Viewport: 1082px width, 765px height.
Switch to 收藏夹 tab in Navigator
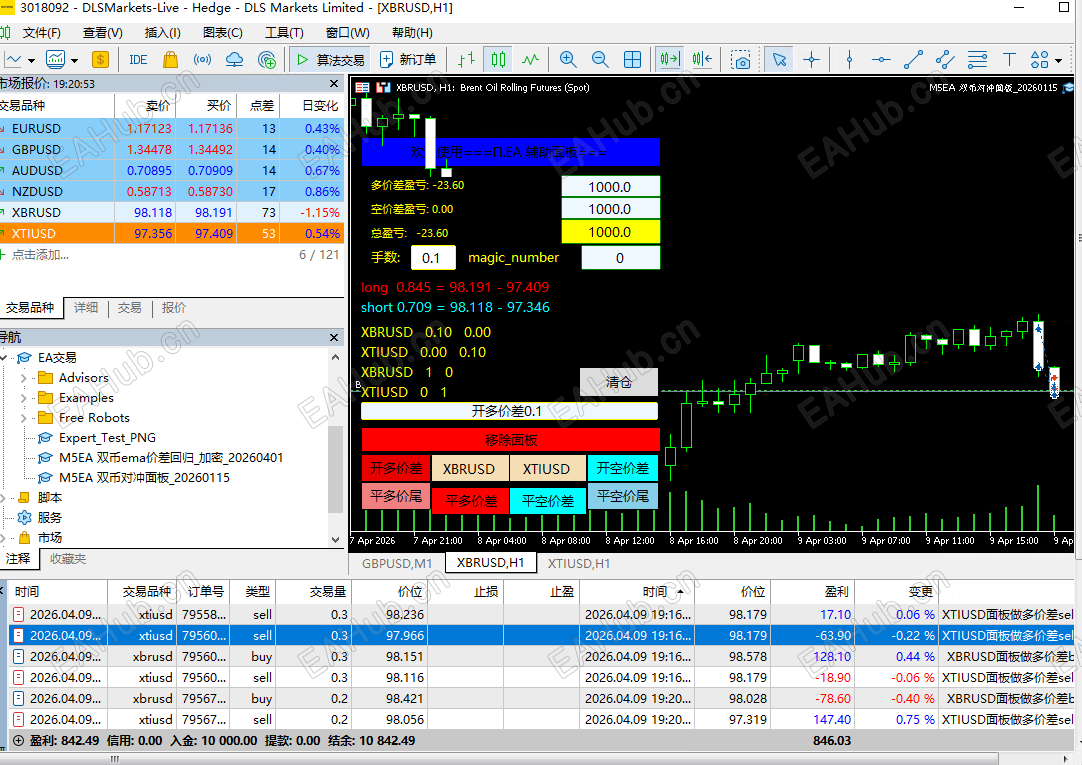68,559
